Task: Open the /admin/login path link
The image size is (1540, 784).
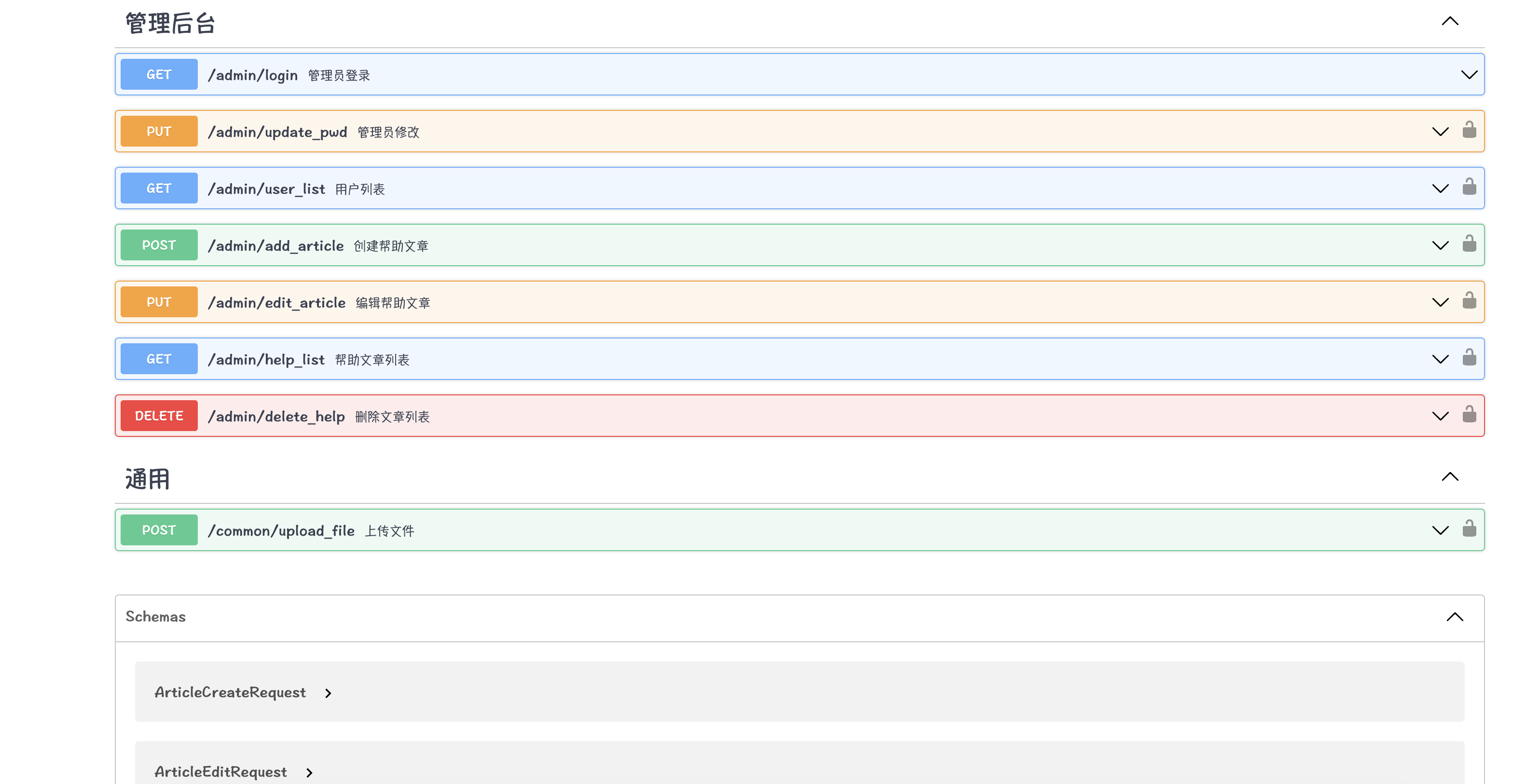Action: coord(252,75)
